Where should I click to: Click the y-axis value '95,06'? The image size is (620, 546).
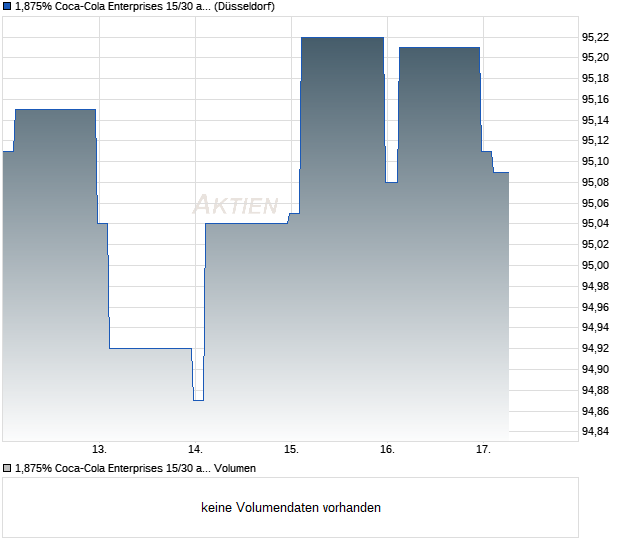(x=595, y=203)
